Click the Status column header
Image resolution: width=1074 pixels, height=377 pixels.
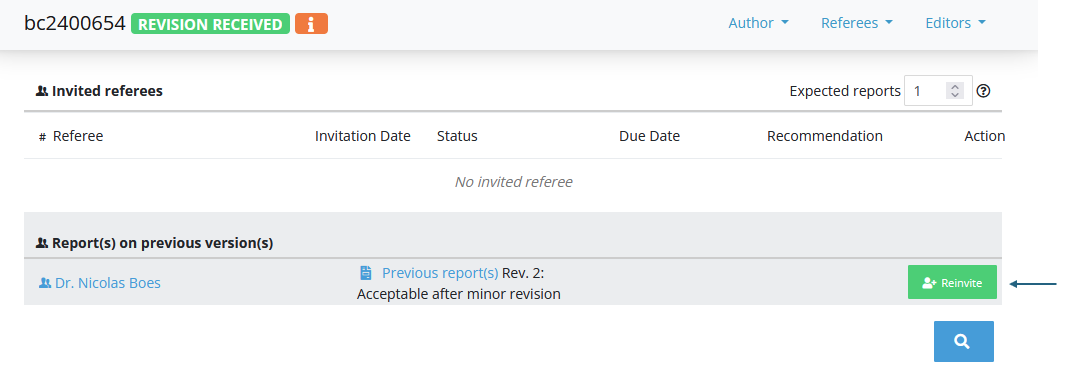click(457, 136)
